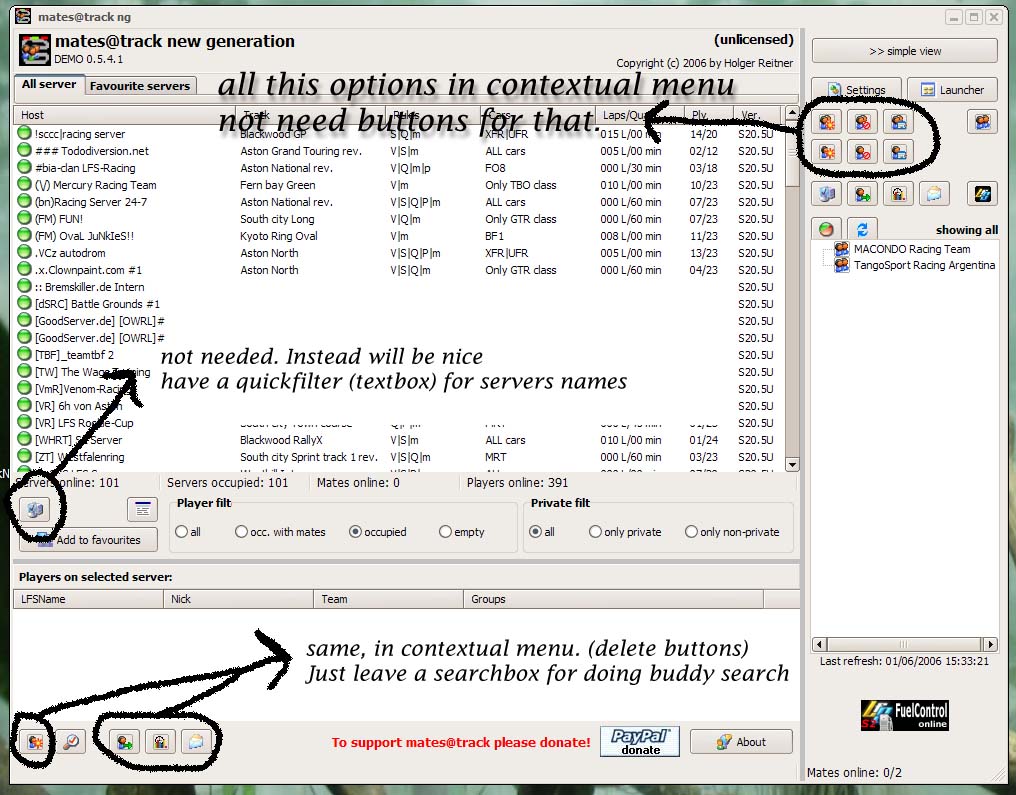
Task: Click the join-mate green arrow icon in right panel
Action: [x=862, y=193]
